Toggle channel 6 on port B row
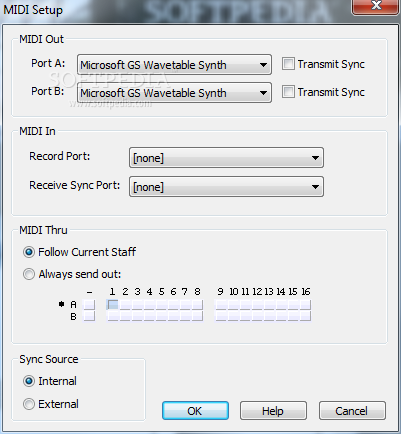 point(173,316)
